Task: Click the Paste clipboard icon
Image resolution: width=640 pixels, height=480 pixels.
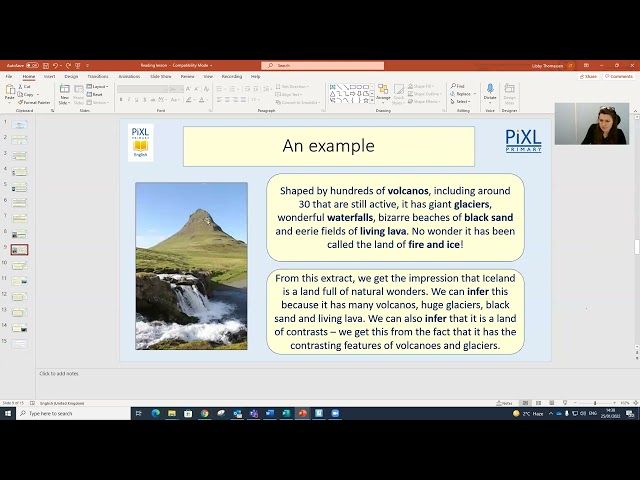Action: tap(9, 91)
